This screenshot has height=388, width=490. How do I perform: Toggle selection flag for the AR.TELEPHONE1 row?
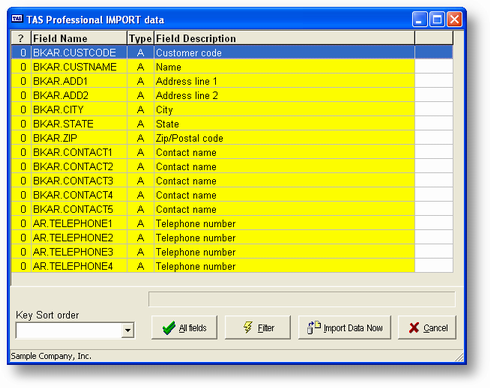[x=23, y=223]
